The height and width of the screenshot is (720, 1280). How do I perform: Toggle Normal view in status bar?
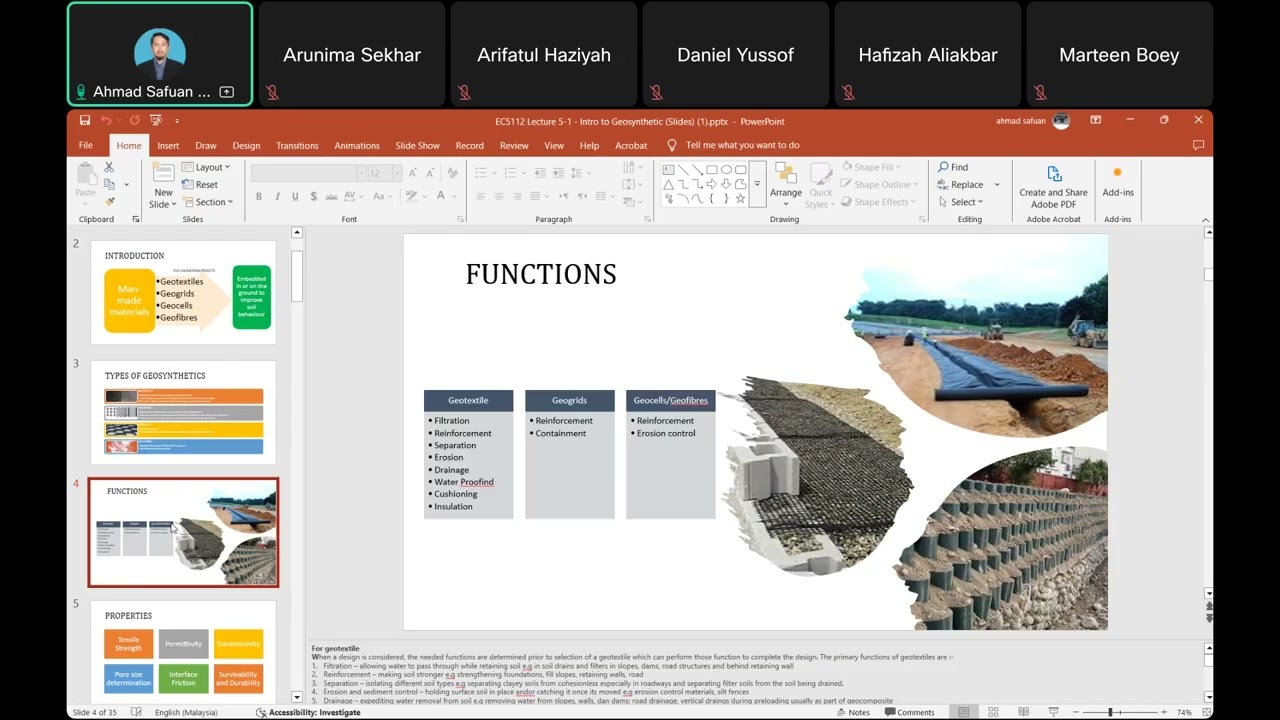[963, 712]
